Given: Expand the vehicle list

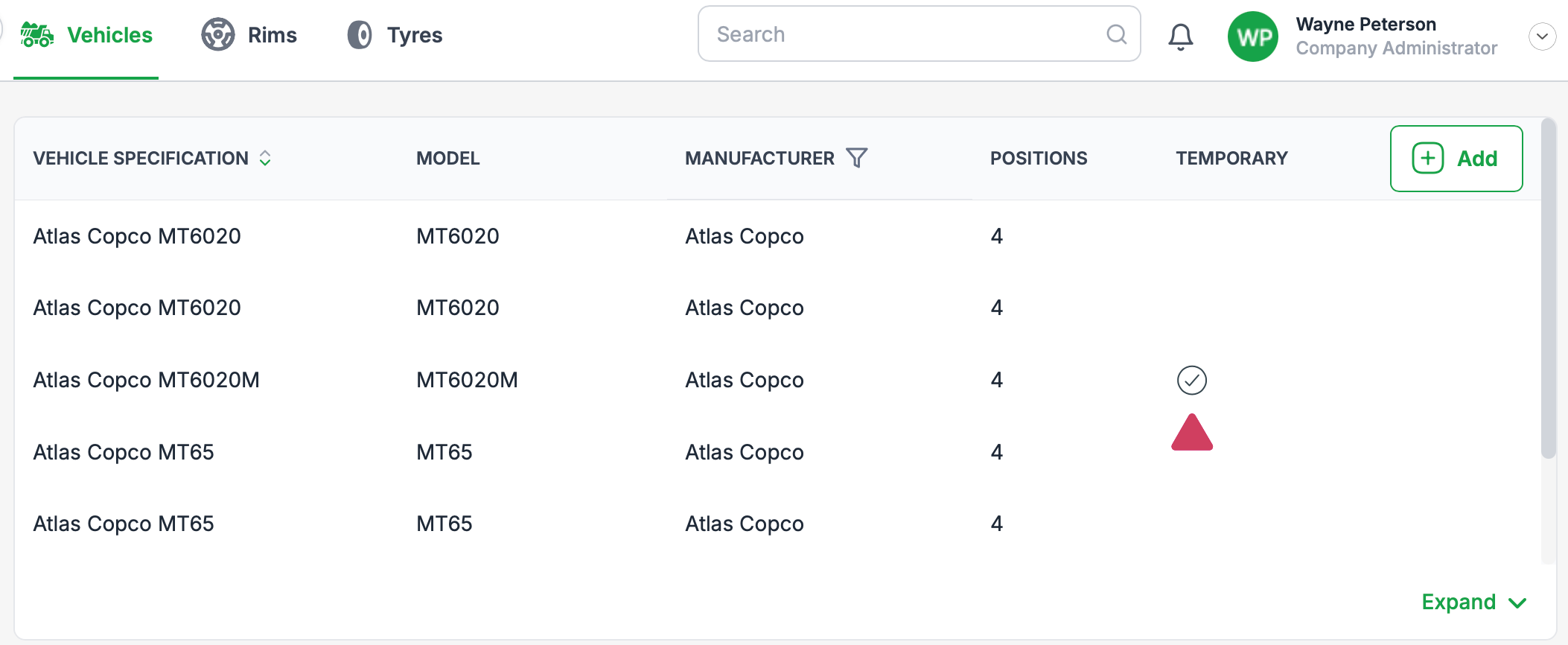Looking at the screenshot, I should (1473, 602).
